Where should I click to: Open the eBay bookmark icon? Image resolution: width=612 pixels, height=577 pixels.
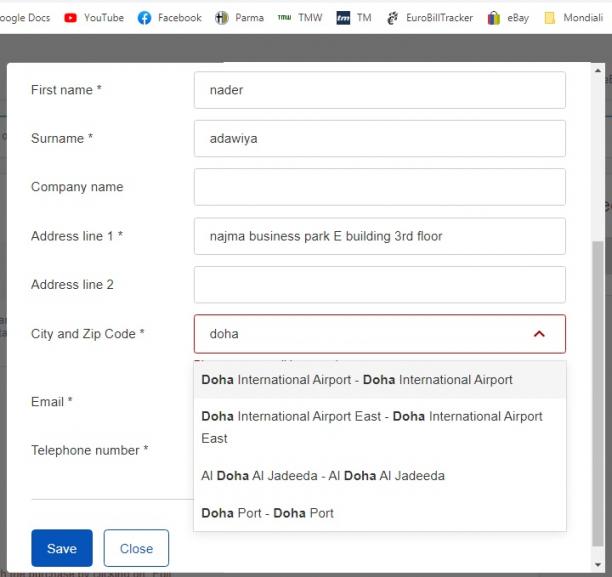click(494, 18)
